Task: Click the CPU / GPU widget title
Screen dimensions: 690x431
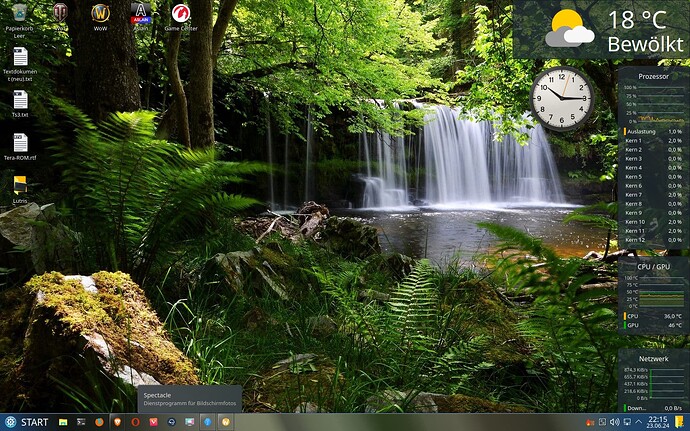Action: [x=653, y=267]
